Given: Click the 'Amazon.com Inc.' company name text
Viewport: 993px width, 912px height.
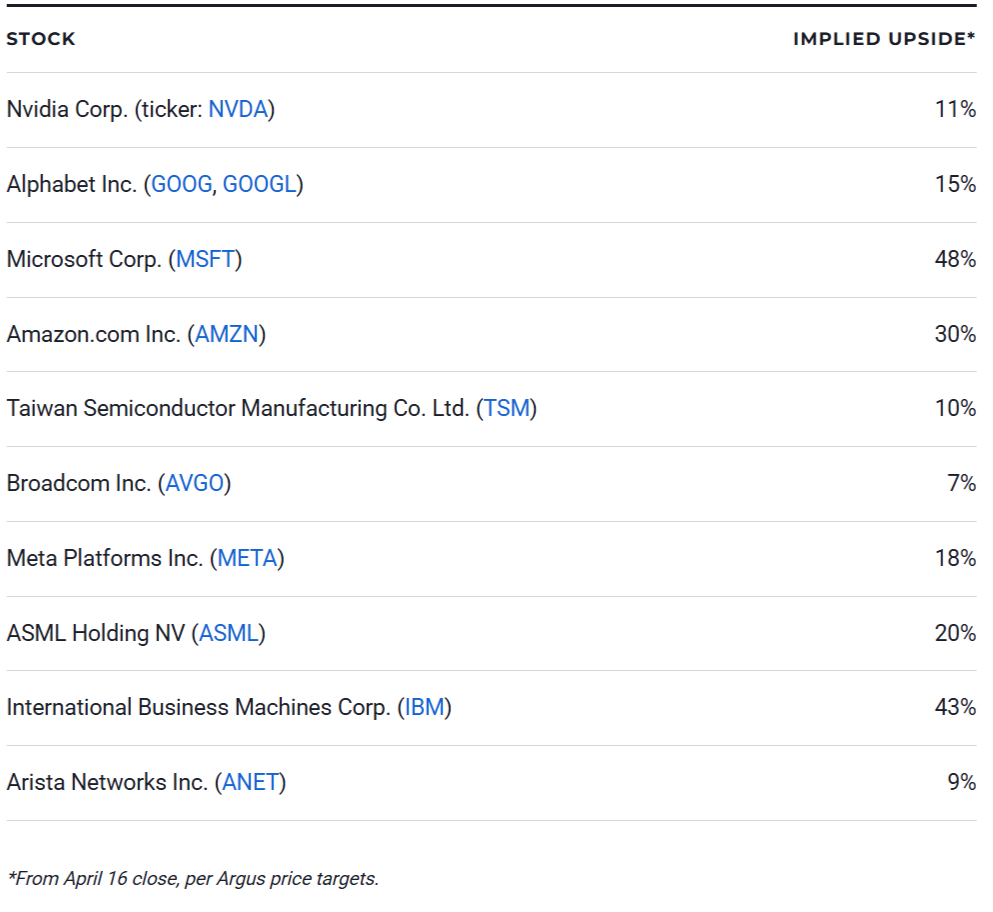Looking at the screenshot, I should [x=94, y=334].
